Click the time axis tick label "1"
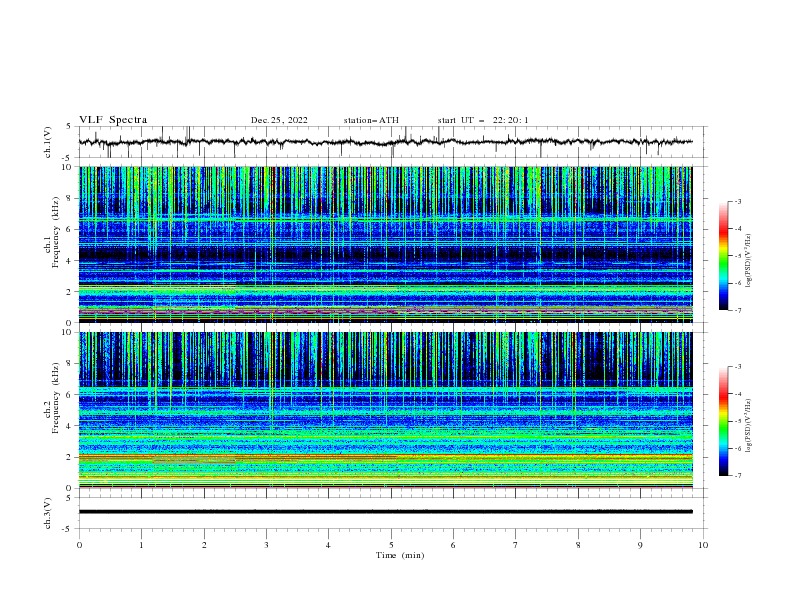This screenshot has width=792, height=612. [141, 545]
